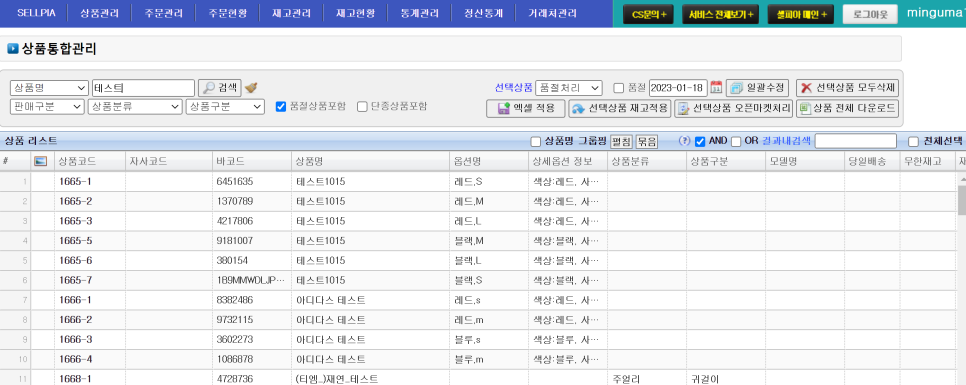Click the blue question mark help icon
The height and width of the screenshot is (385, 966).
(x=683, y=141)
